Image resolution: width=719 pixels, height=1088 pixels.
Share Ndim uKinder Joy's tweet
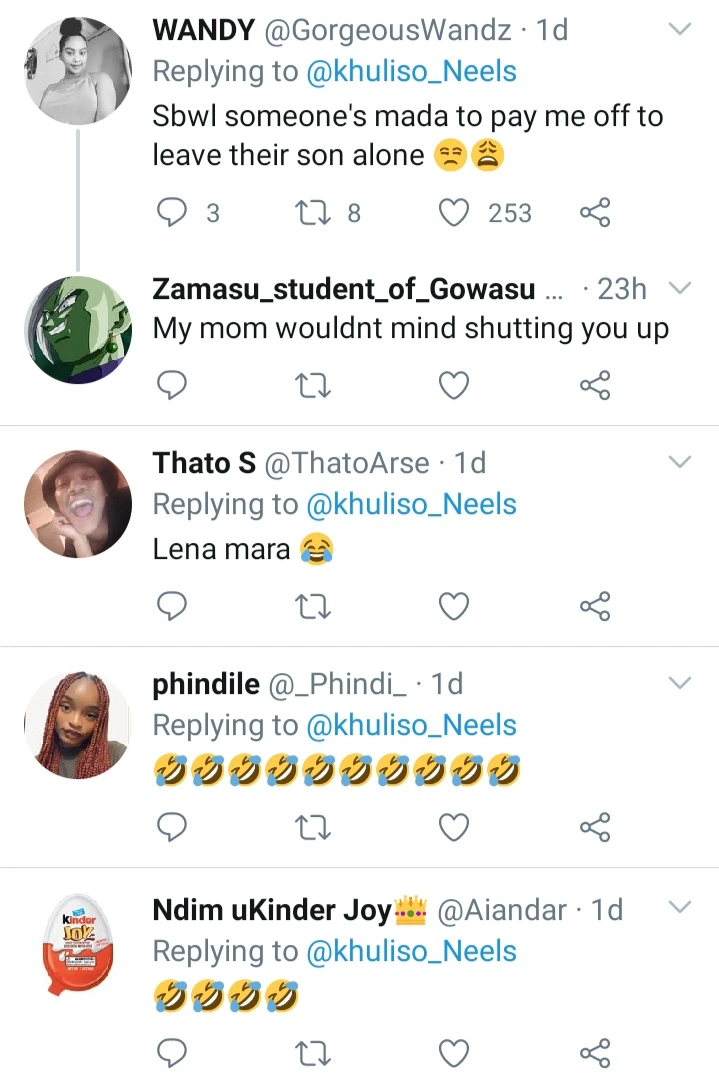[595, 1052]
